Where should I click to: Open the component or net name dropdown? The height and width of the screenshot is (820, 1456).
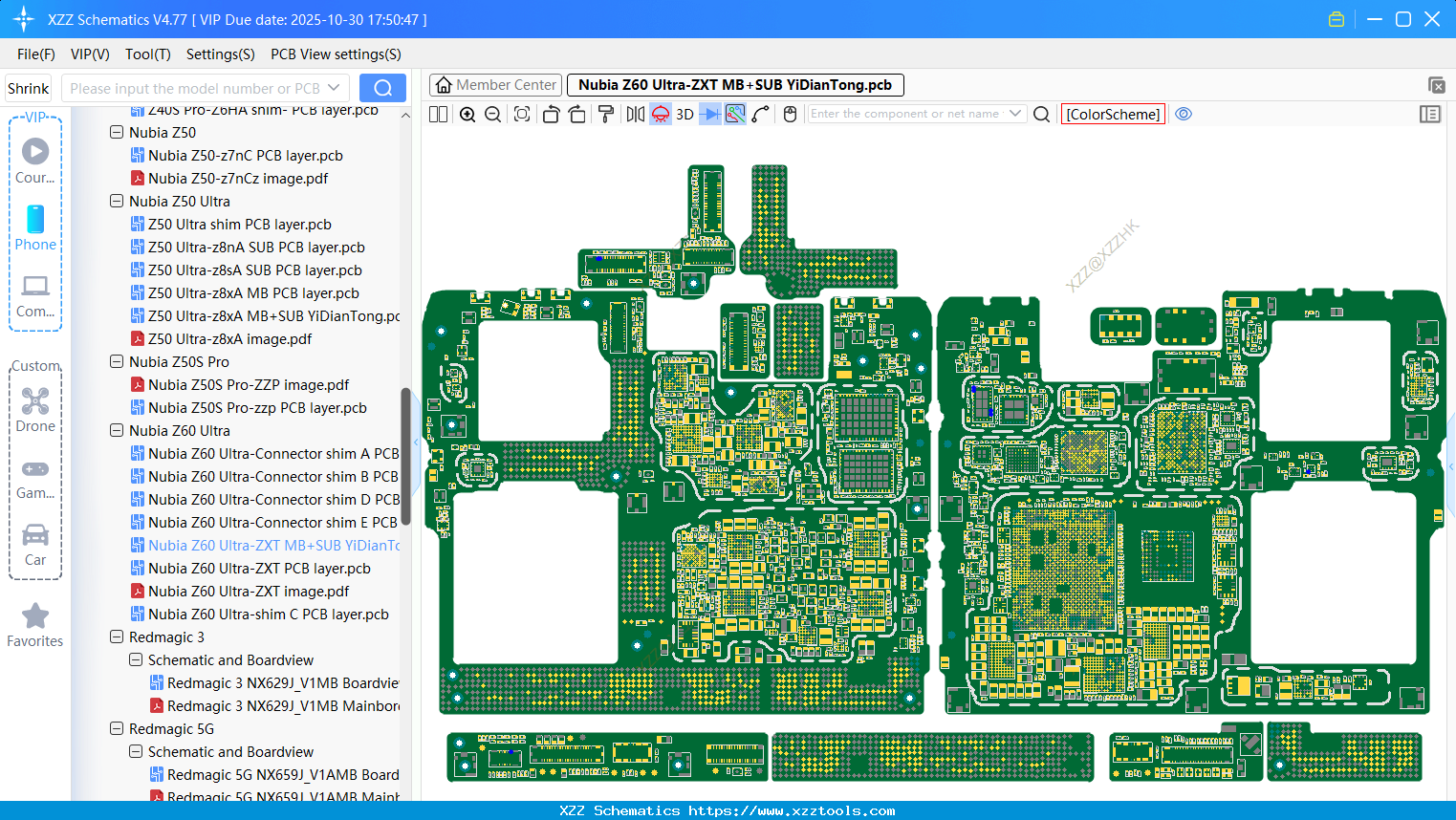(1014, 114)
